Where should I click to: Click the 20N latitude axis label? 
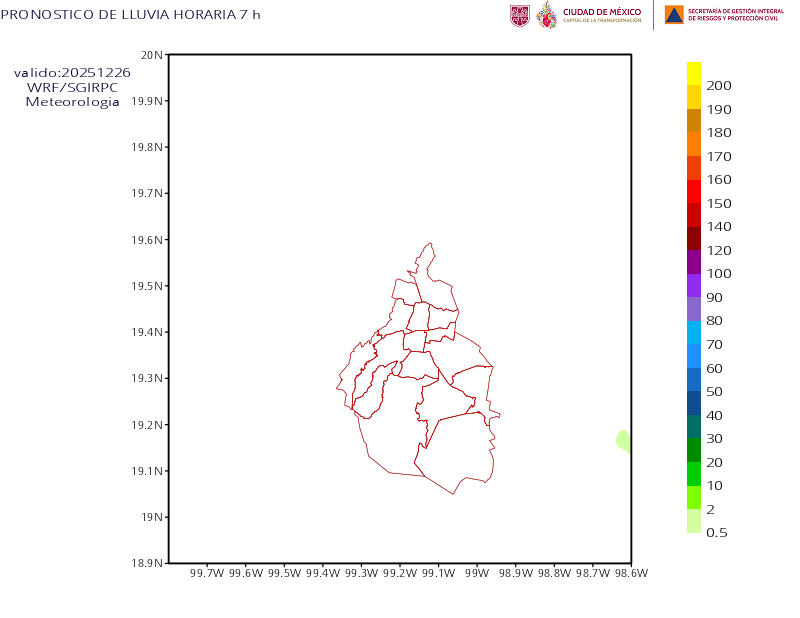coord(150,54)
